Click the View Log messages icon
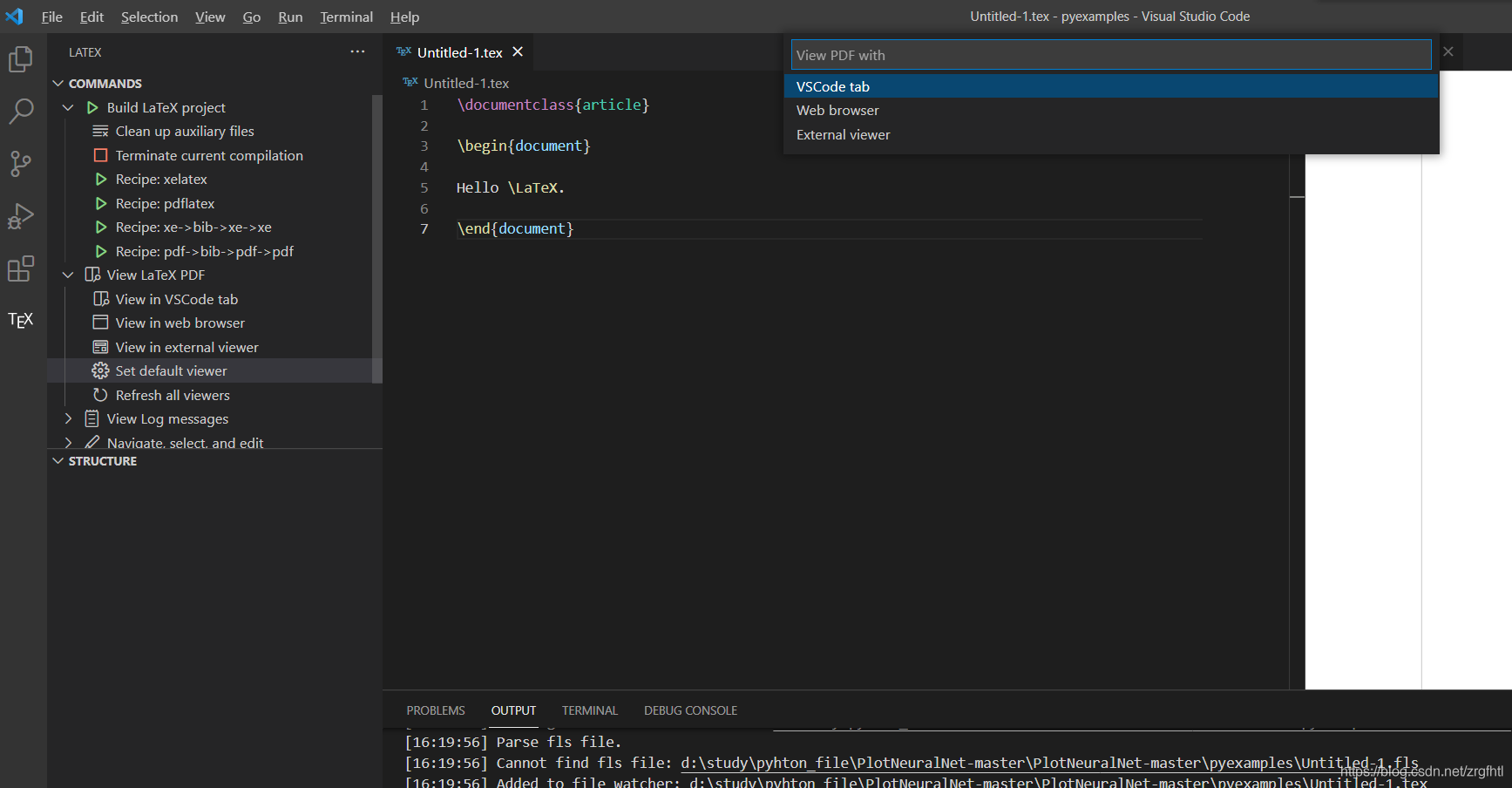This screenshot has width=1512, height=788. (92, 418)
